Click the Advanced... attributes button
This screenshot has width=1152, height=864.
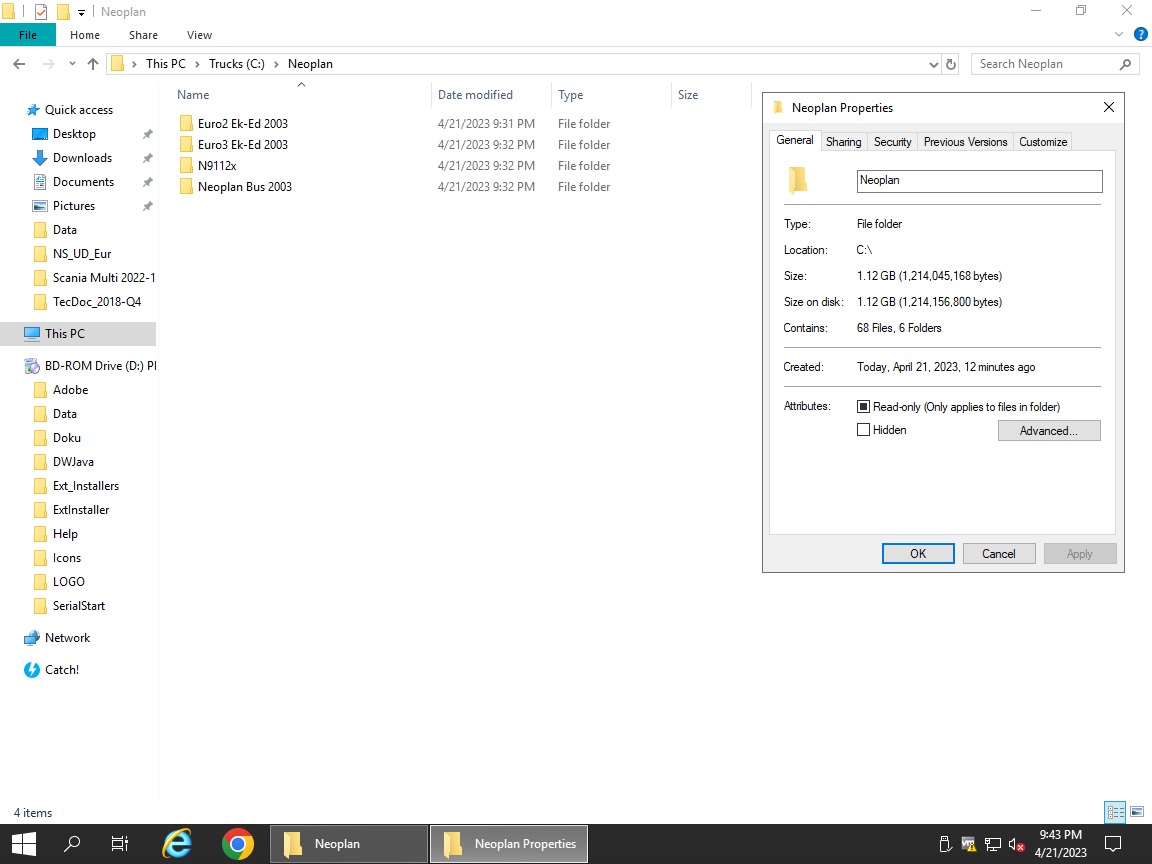[x=1048, y=431]
